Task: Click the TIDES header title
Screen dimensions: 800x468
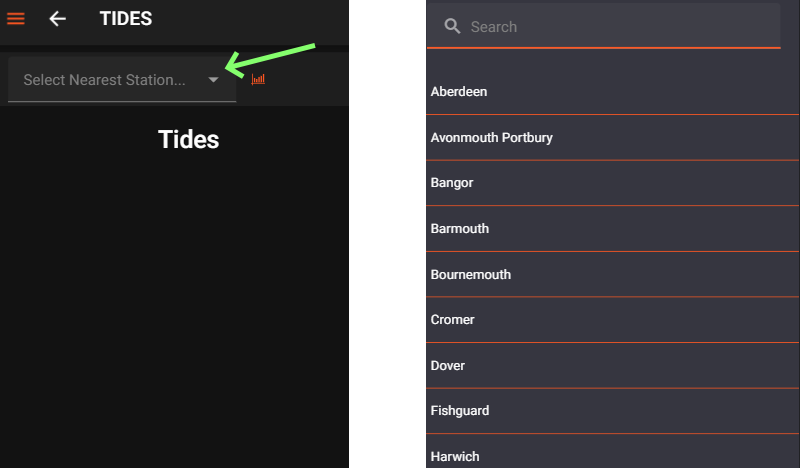Action: tap(126, 19)
